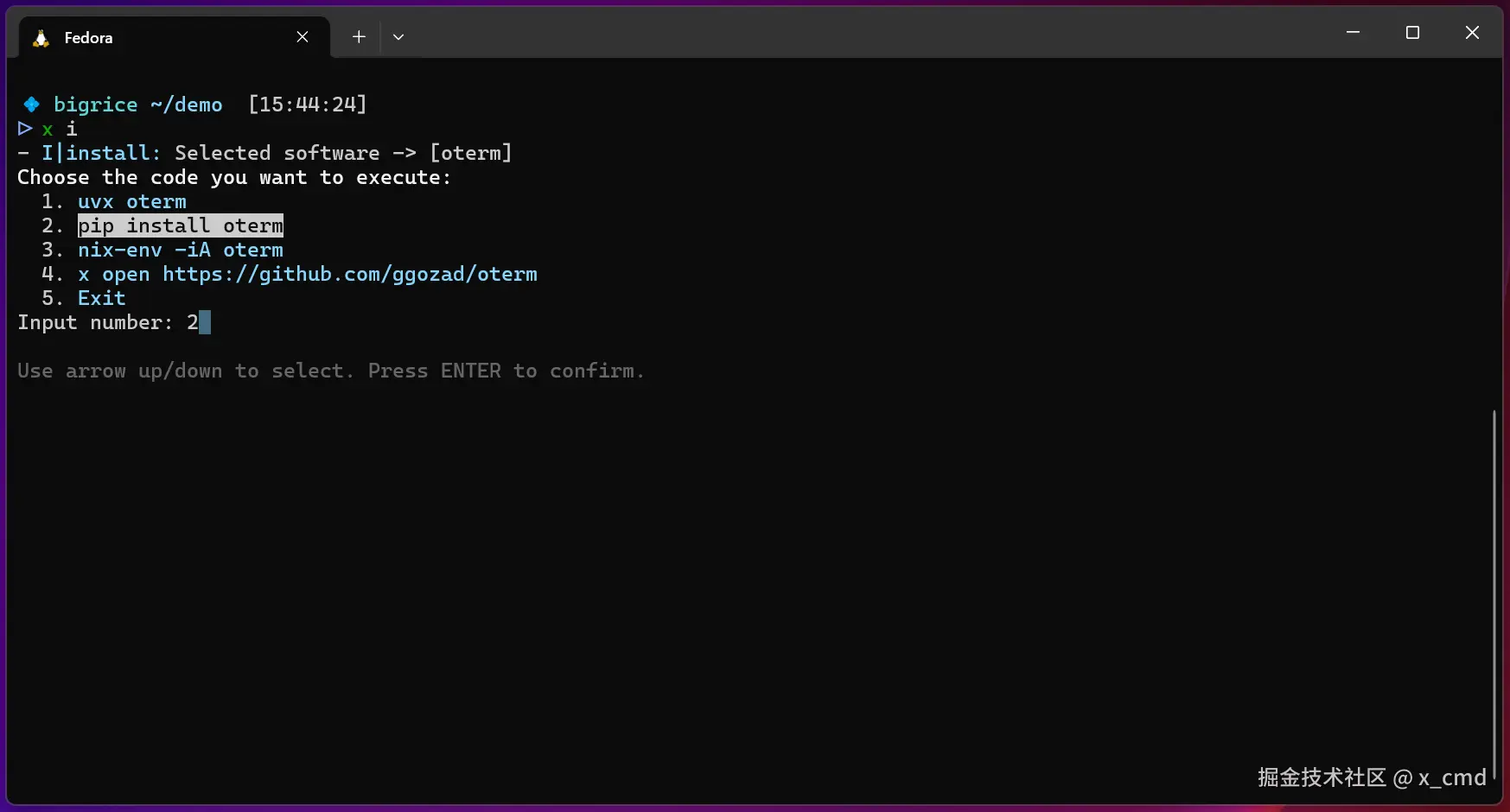
Task: Click the 'bigrice' username in prompt
Action: pyautogui.click(x=96, y=105)
